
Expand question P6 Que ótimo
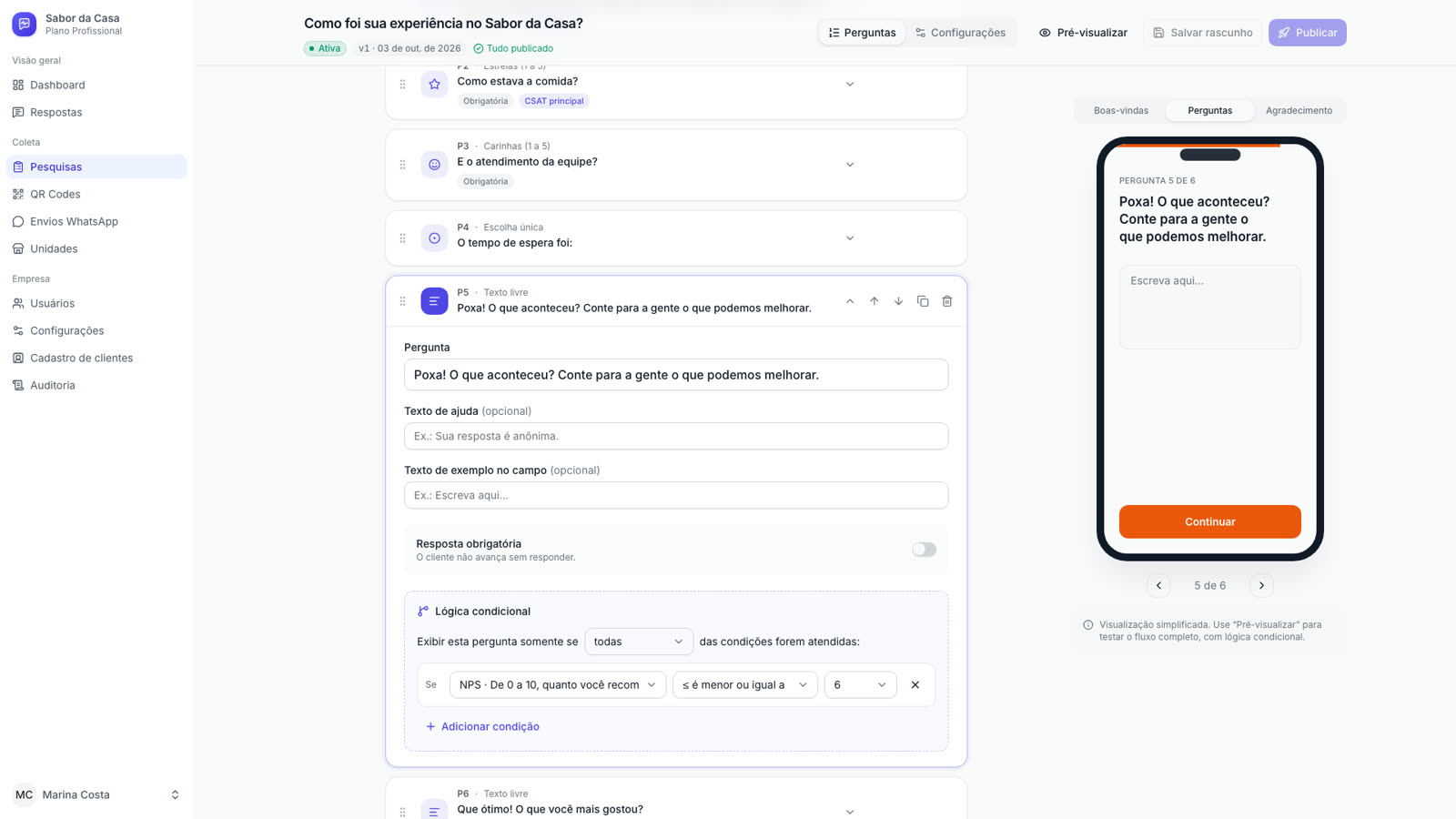click(x=850, y=812)
